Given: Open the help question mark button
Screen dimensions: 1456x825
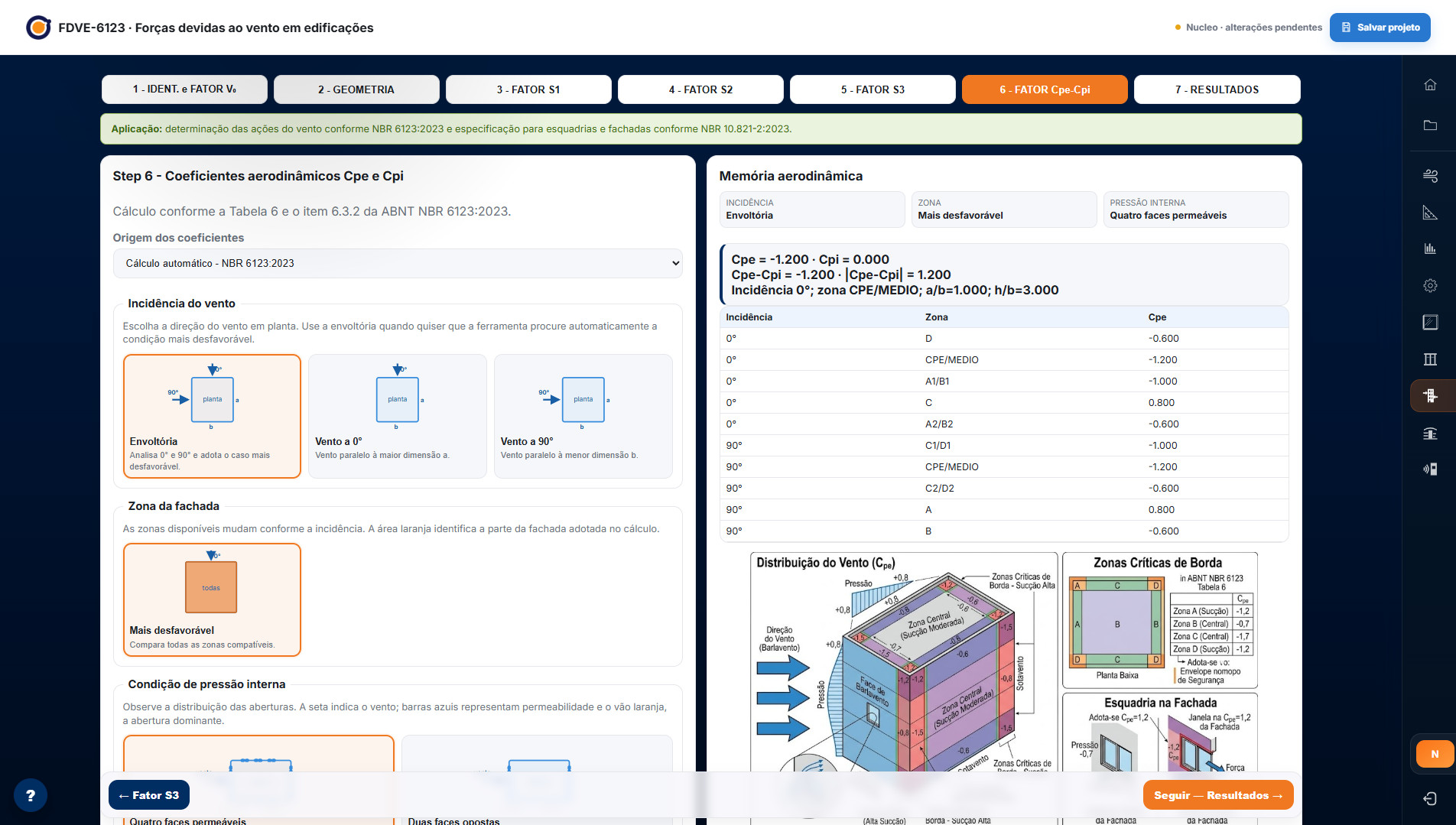Looking at the screenshot, I should [x=31, y=796].
